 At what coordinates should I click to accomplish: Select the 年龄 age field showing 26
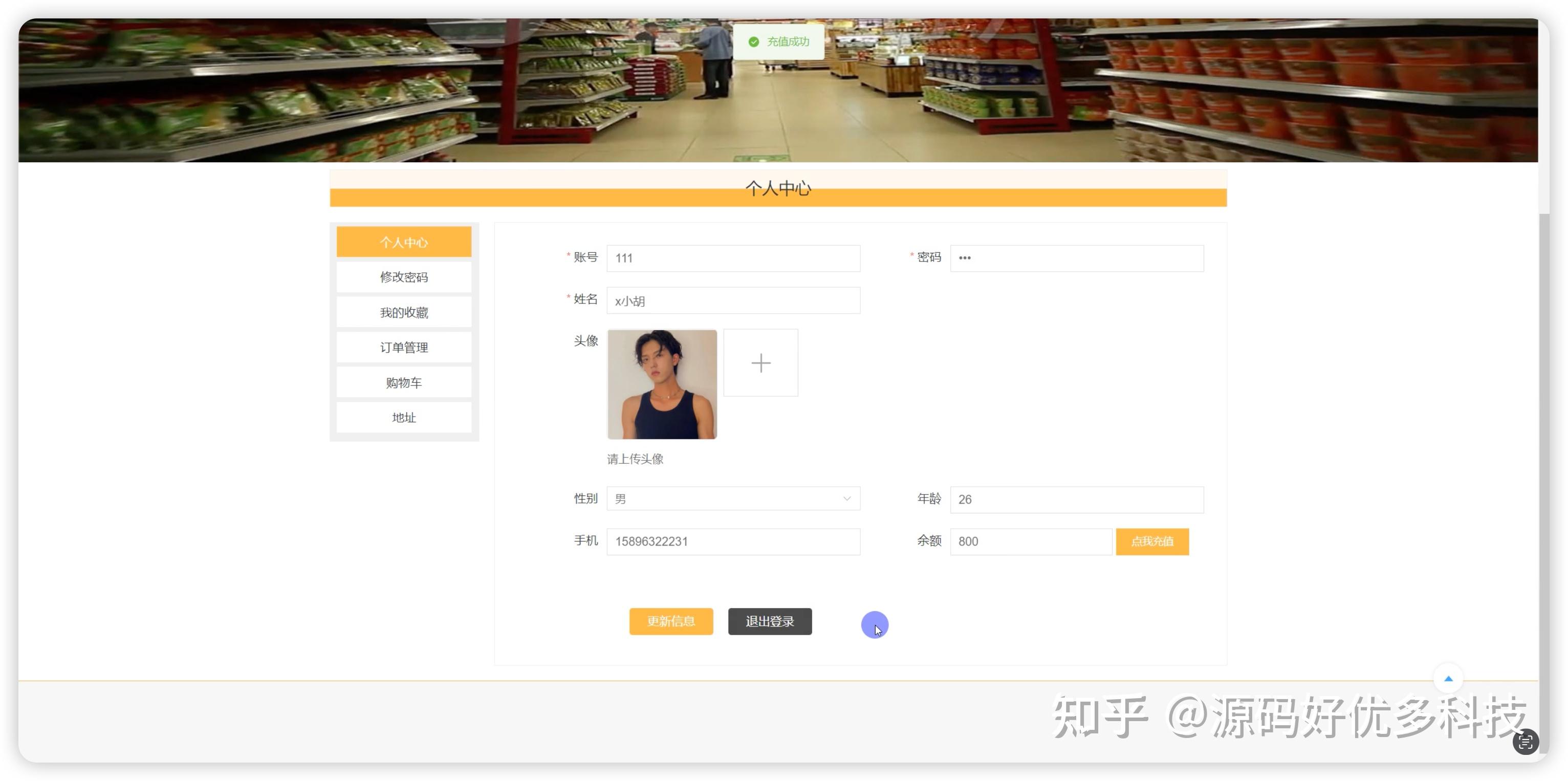1076,499
